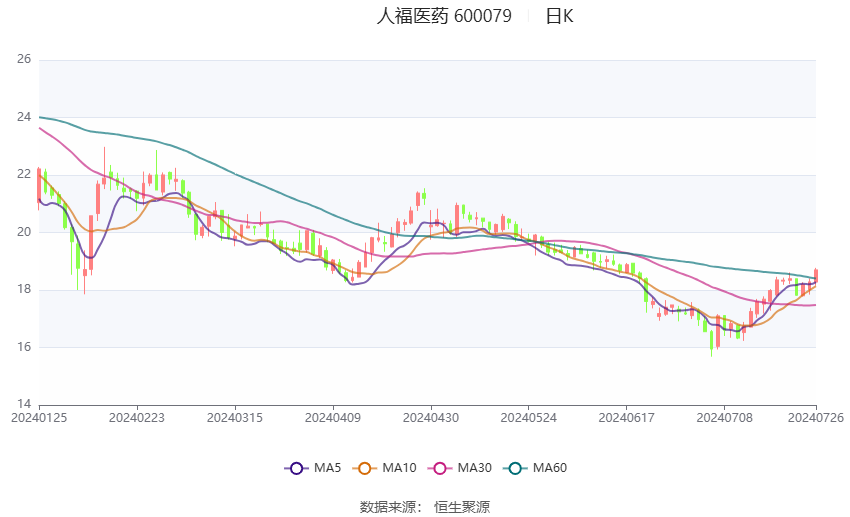Click the 22 price axis label
The height and width of the screenshot is (517, 850).
(x=24, y=175)
